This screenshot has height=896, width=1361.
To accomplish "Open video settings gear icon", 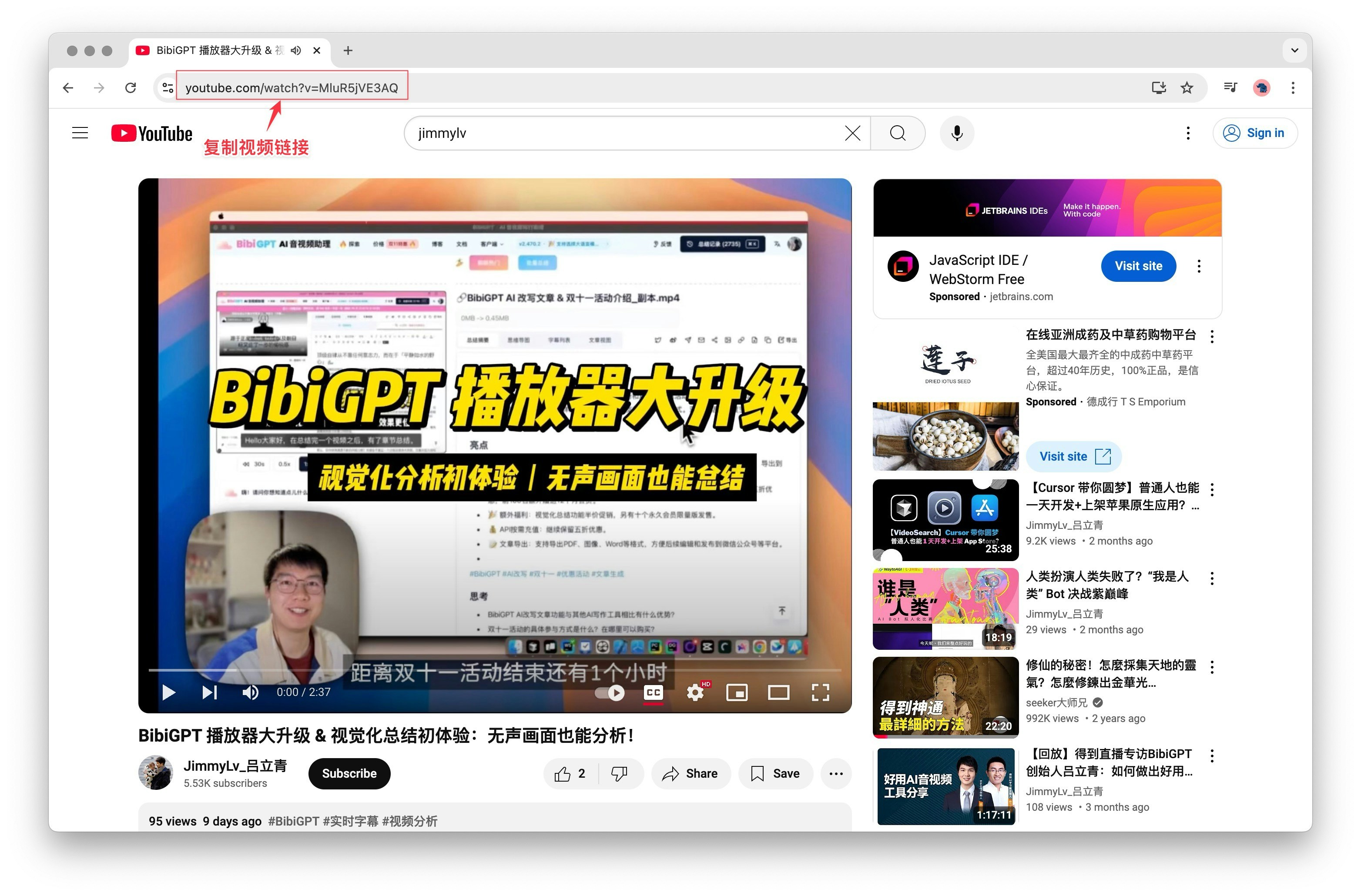I will [x=695, y=692].
